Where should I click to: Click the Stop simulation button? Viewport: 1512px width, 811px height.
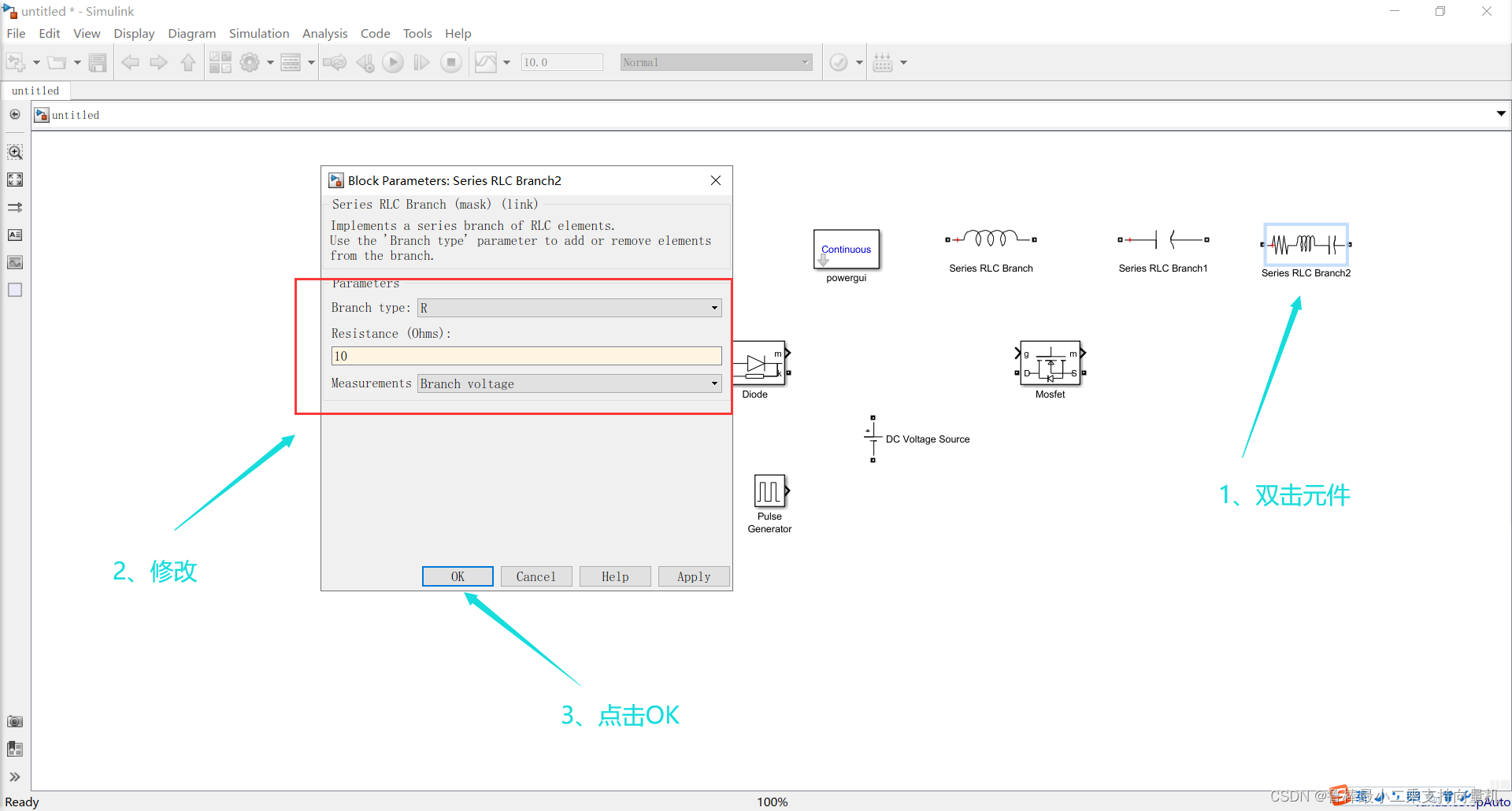click(x=451, y=62)
